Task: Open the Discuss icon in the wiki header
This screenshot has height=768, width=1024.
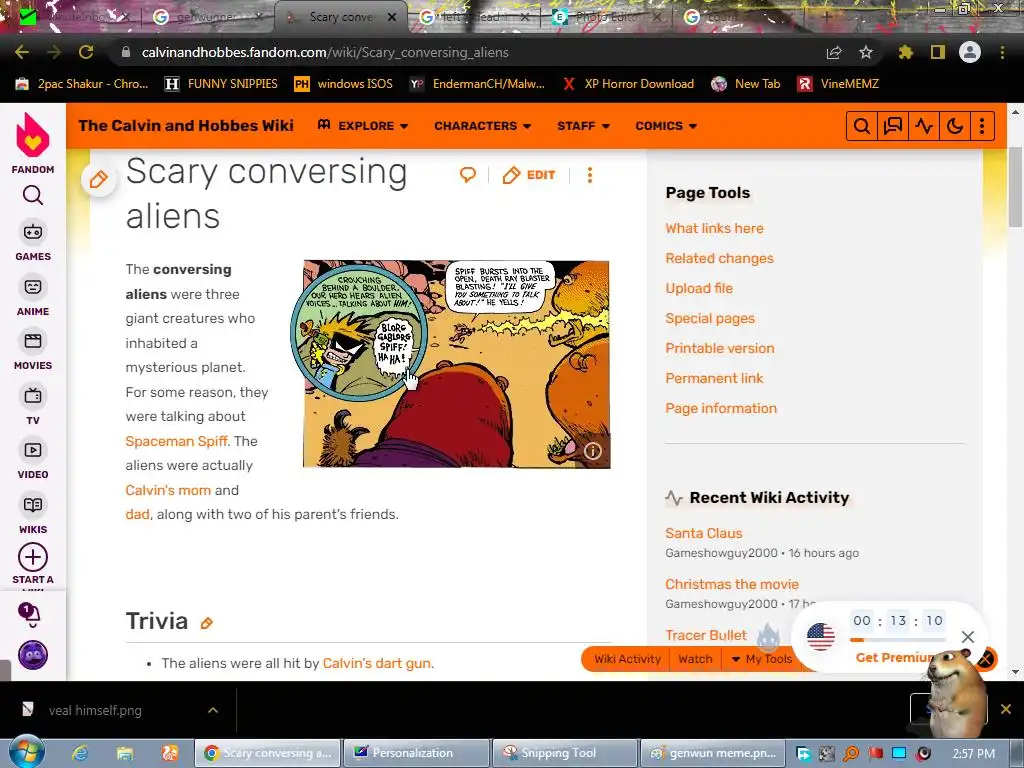Action: [893, 126]
